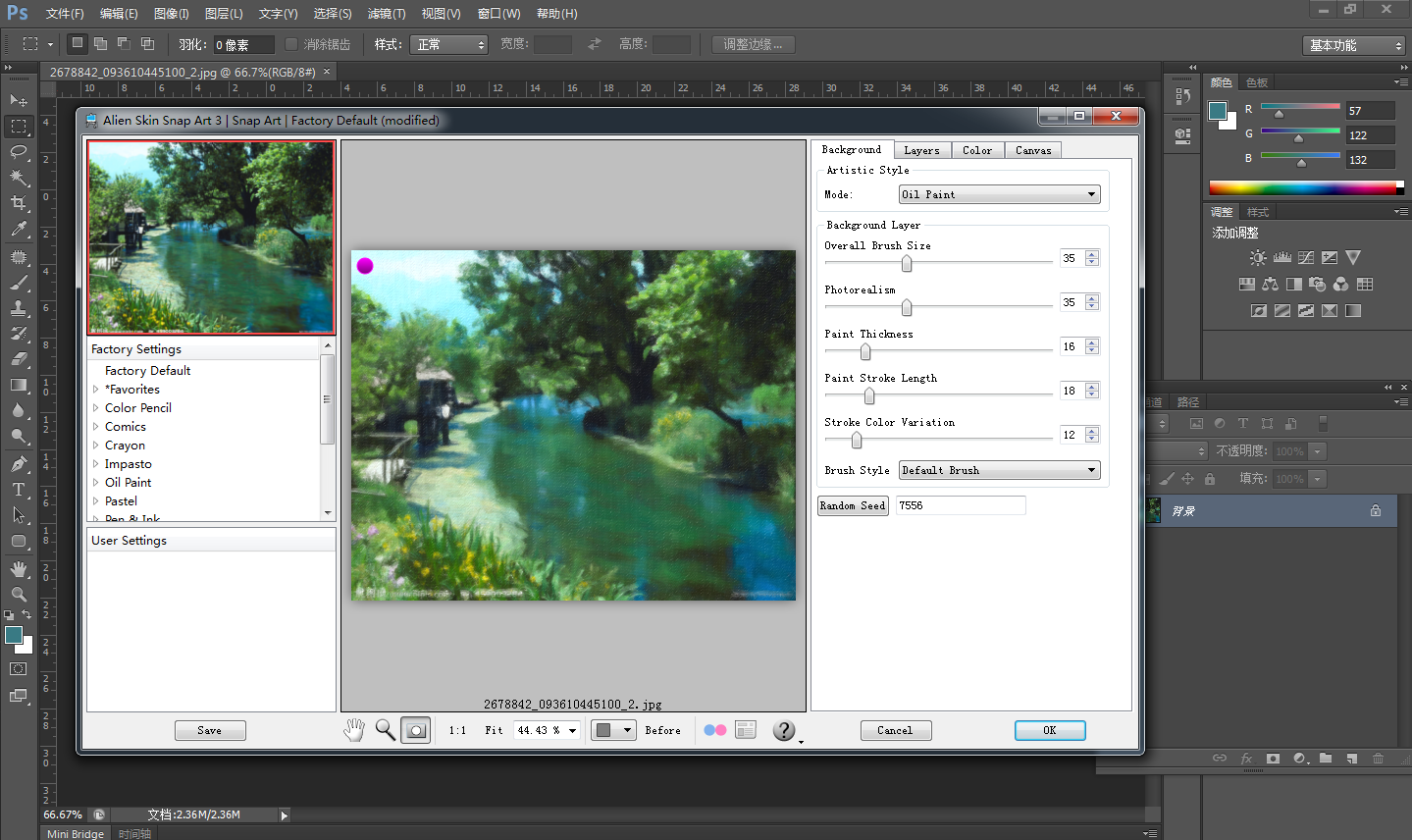This screenshot has height=840, width=1412.
Task: Select Factory Default preset in list
Action: click(x=148, y=371)
